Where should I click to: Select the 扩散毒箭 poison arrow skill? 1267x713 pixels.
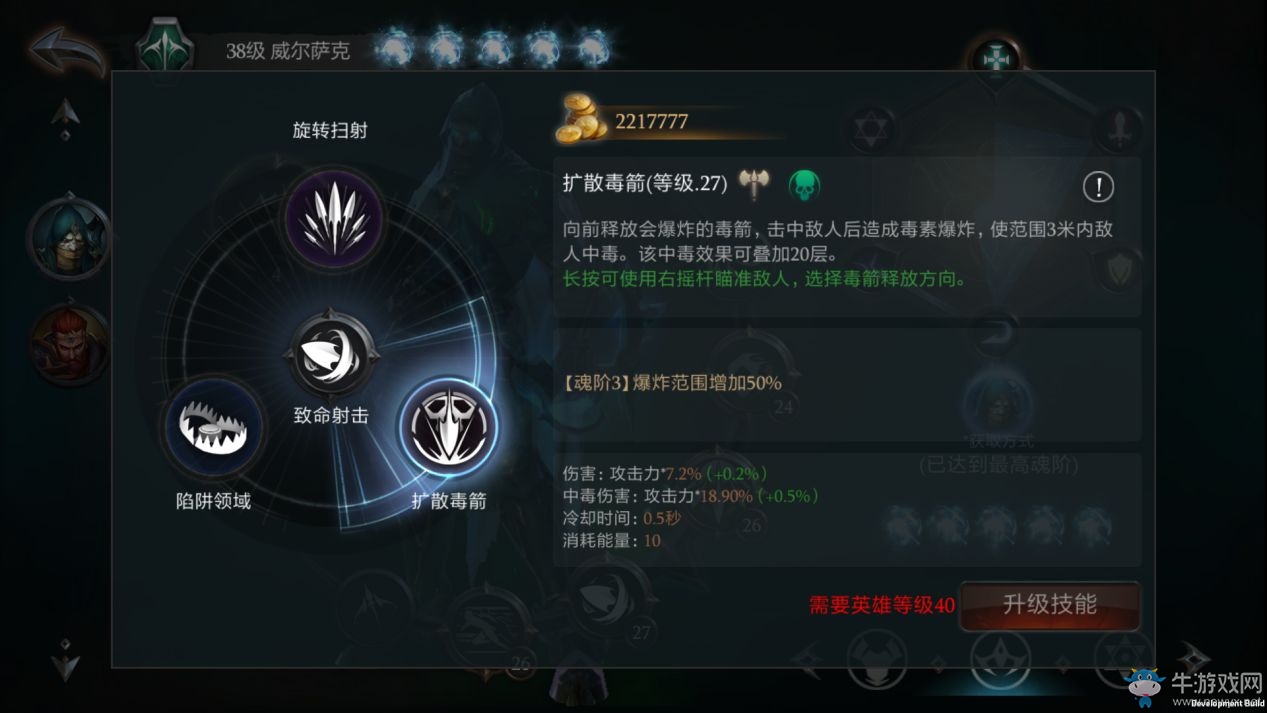click(x=449, y=427)
